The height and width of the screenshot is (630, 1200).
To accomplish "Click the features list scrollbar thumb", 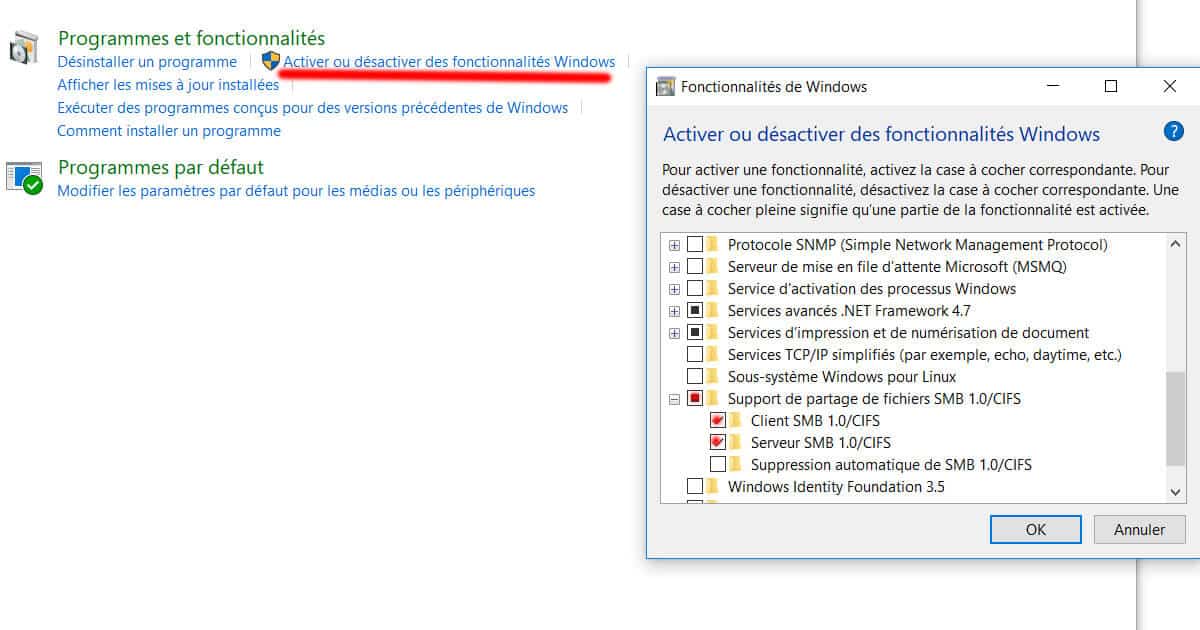I will 1175,418.
